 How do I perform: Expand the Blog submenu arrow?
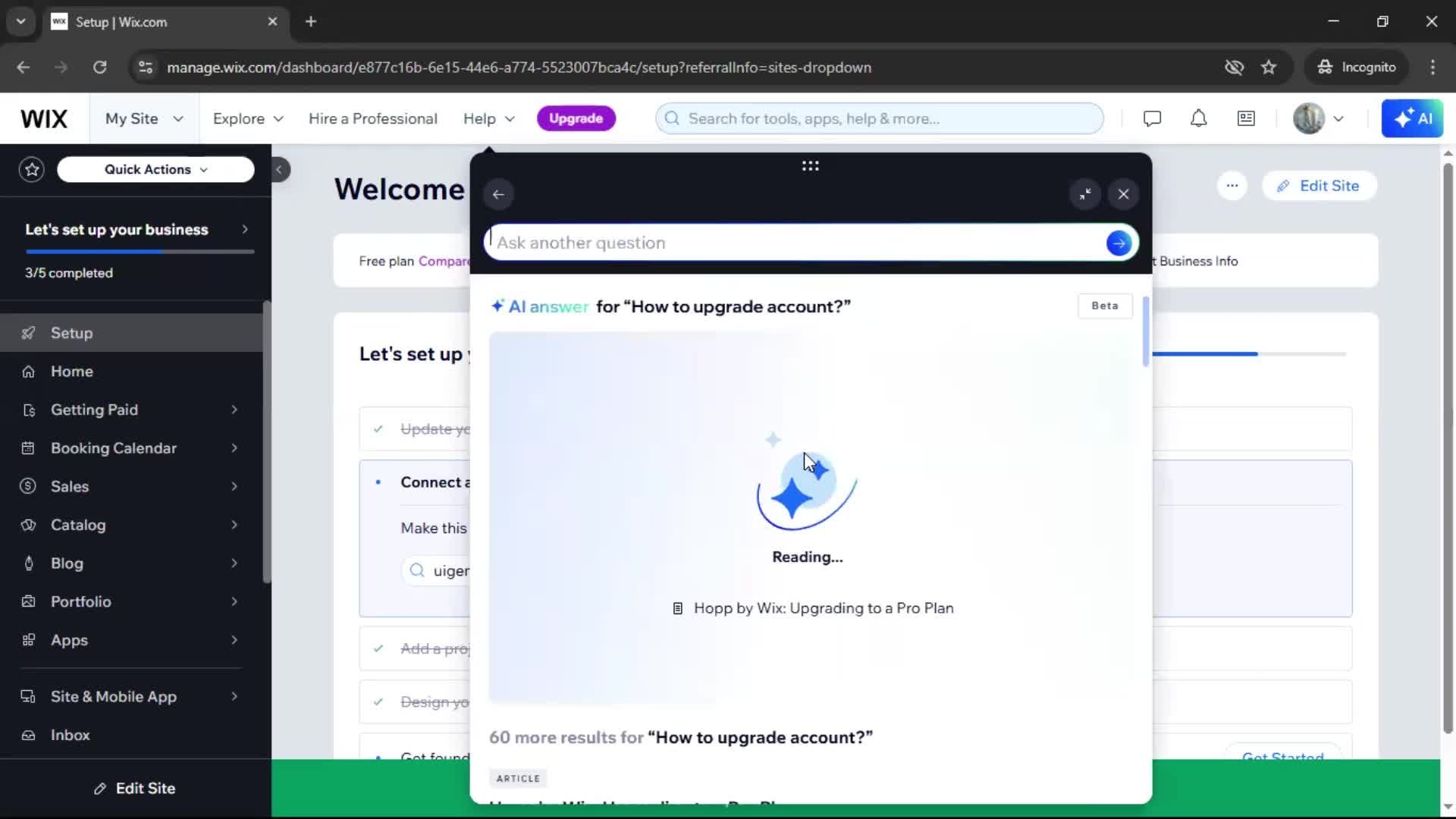(234, 563)
